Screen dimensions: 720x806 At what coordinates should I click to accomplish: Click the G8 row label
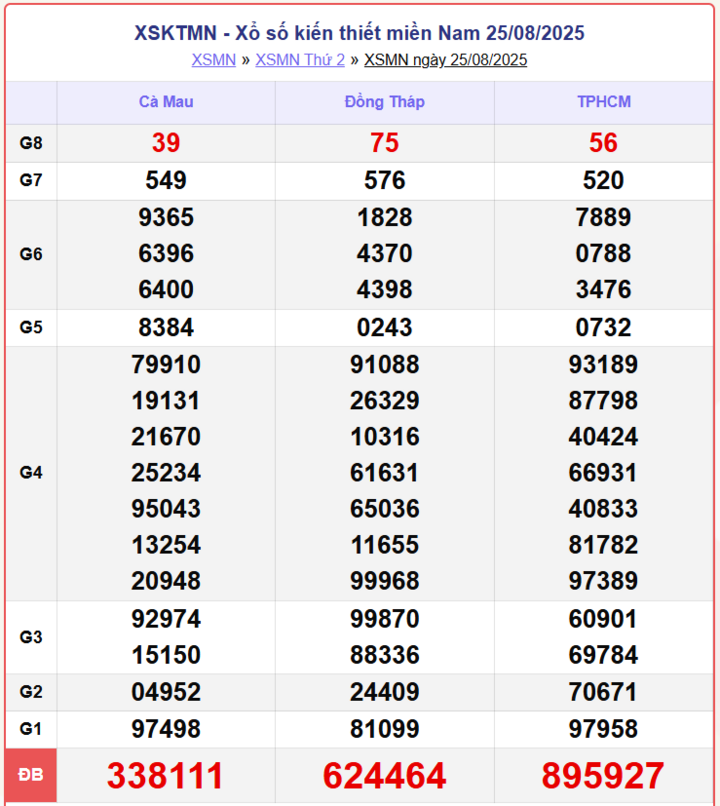tap(31, 143)
